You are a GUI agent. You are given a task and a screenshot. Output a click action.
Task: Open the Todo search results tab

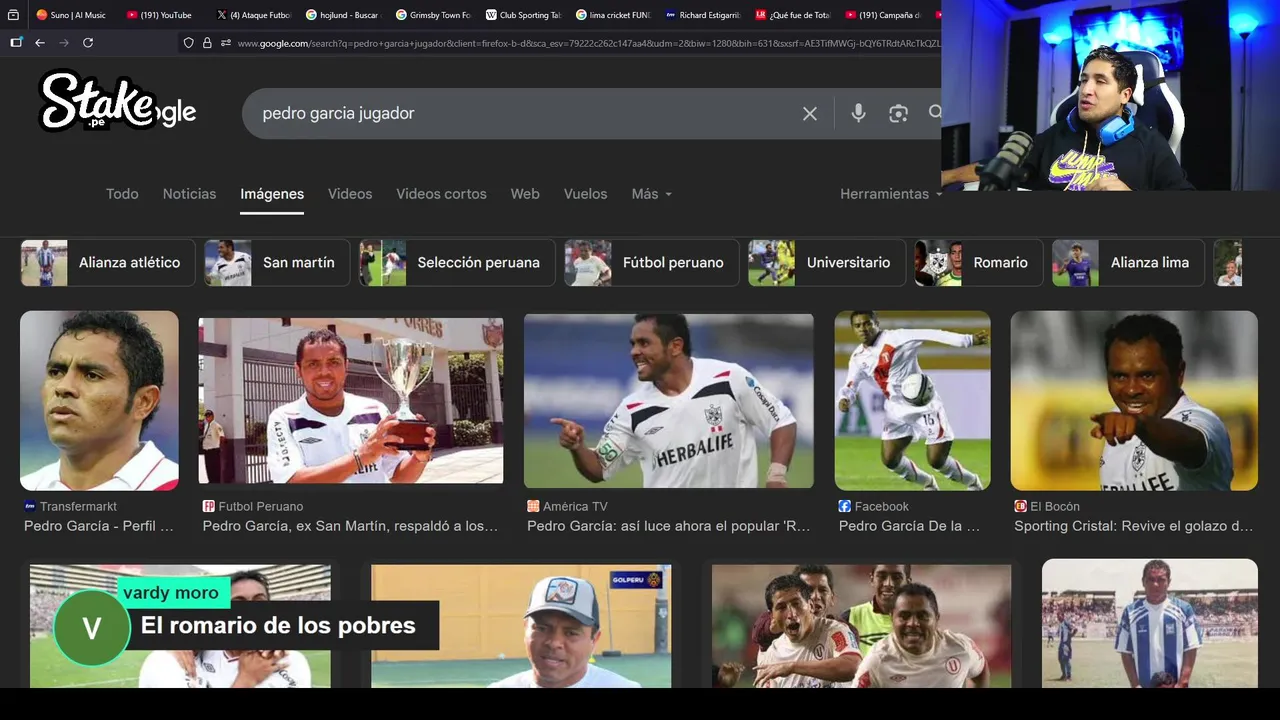[x=122, y=194]
